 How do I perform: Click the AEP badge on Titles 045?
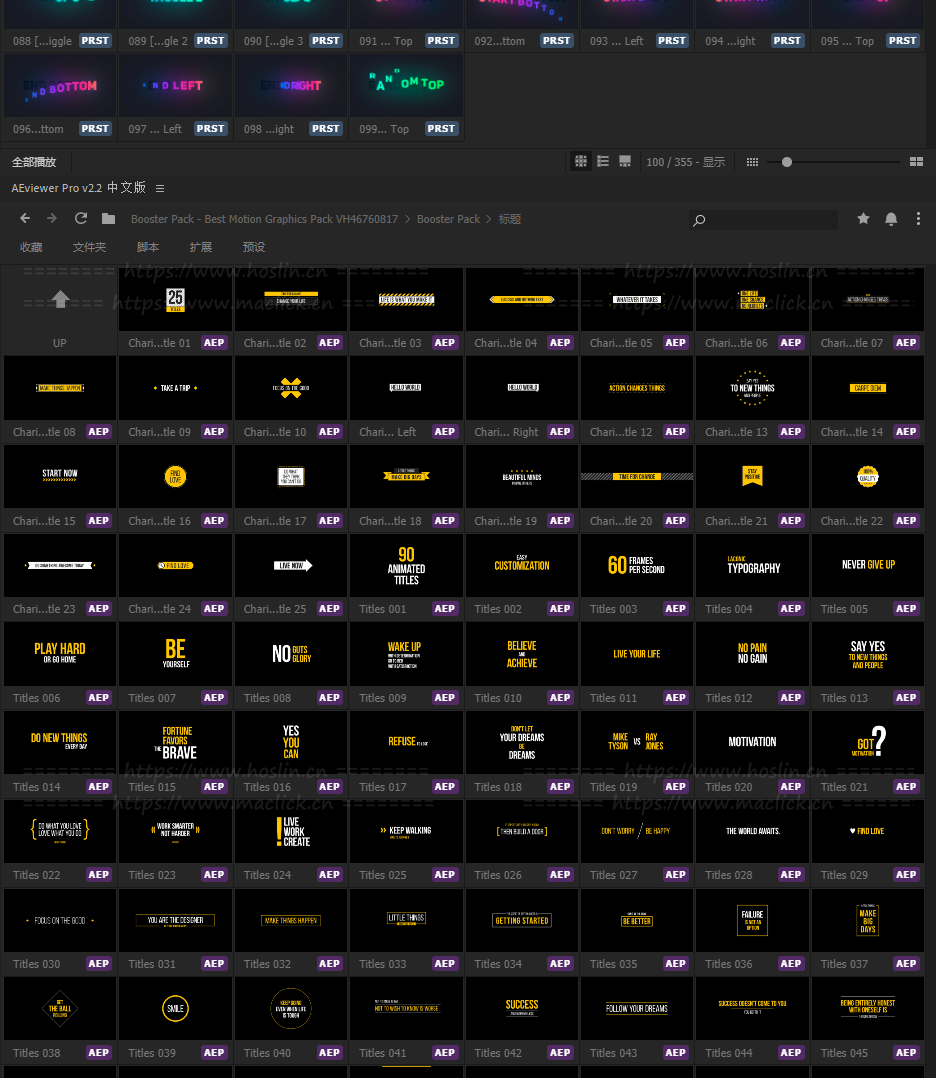[x=906, y=1053]
